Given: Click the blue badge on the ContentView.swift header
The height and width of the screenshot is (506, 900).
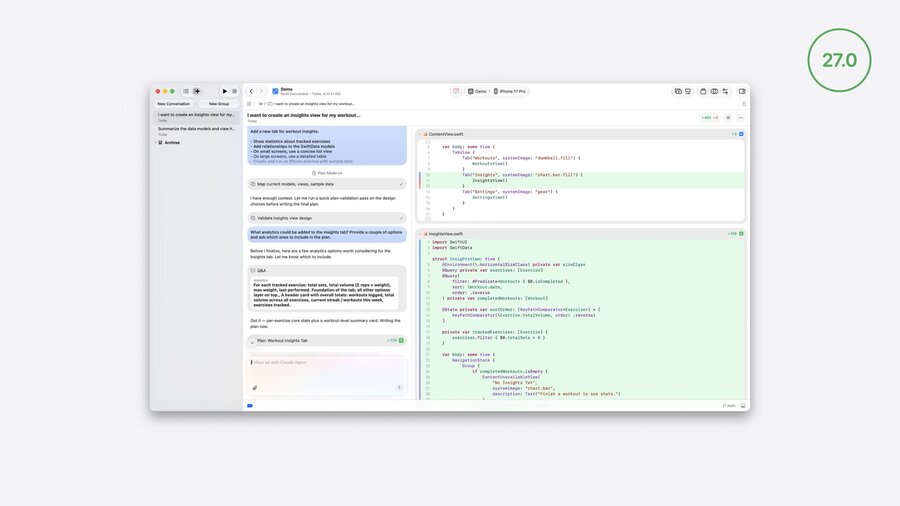Looking at the screenshot, I should pos(741,134).
